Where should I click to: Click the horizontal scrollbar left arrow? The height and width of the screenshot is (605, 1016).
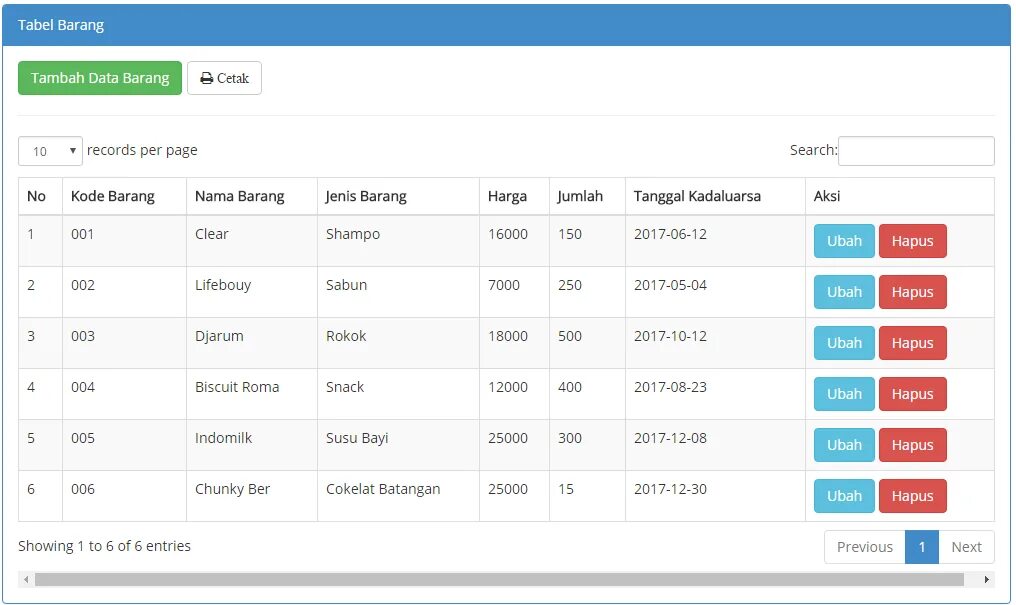pos(26,579)
